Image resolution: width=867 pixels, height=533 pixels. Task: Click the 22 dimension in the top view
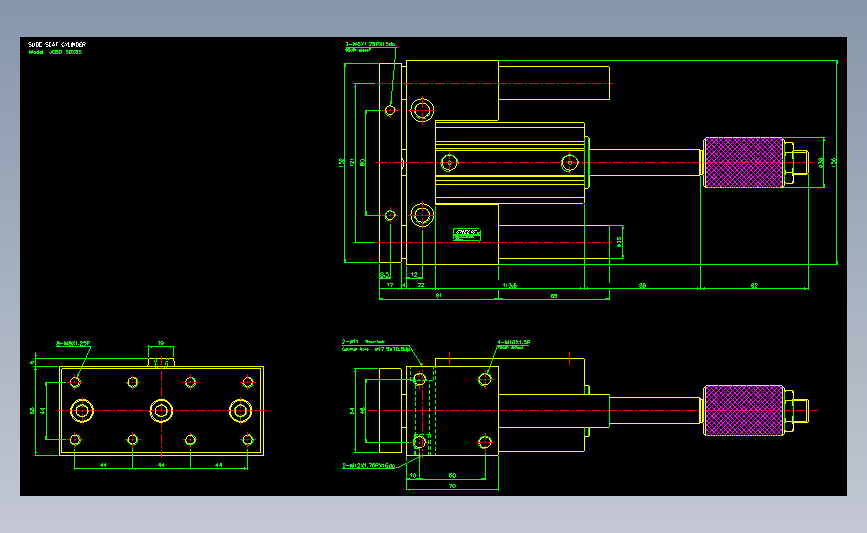pyautogui.click(x=421, y=285)
